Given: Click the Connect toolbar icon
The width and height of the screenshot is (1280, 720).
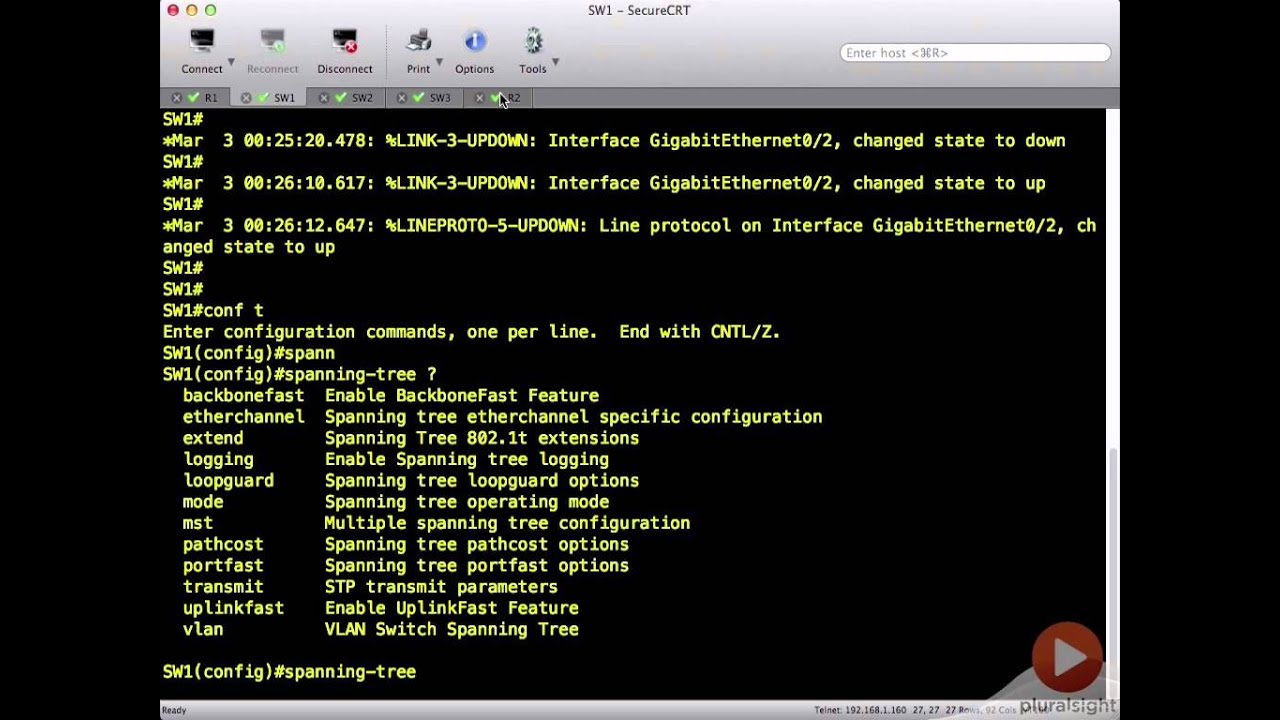Looking at the screenshot, I should pos(202,41).
